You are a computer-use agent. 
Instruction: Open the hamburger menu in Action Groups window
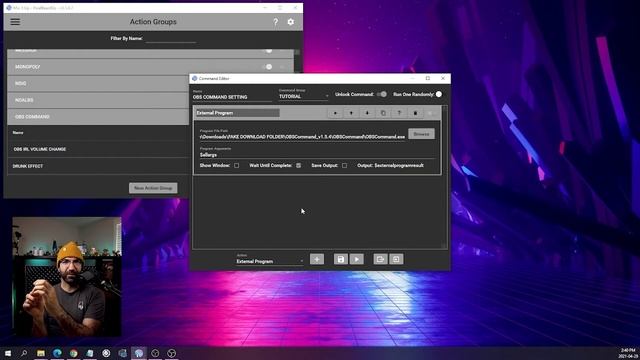(x=15, y=22)
